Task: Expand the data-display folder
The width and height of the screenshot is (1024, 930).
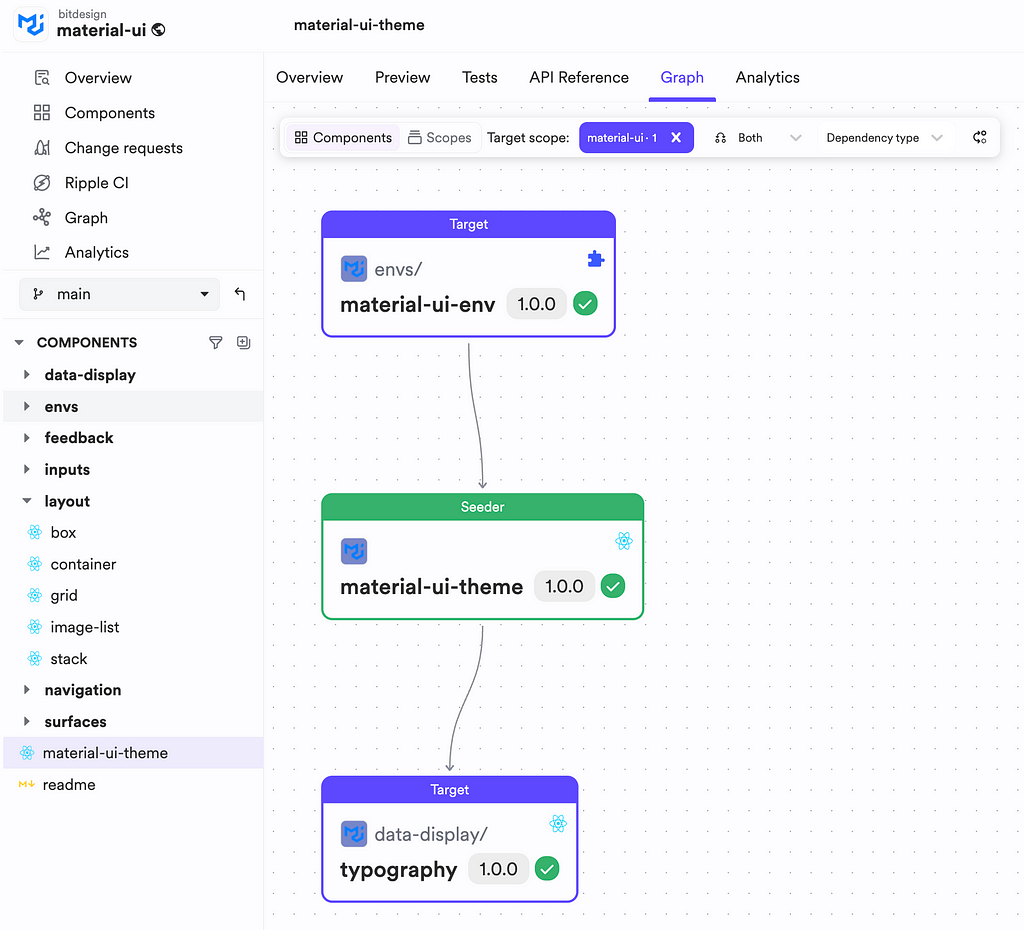Action: 27,375
